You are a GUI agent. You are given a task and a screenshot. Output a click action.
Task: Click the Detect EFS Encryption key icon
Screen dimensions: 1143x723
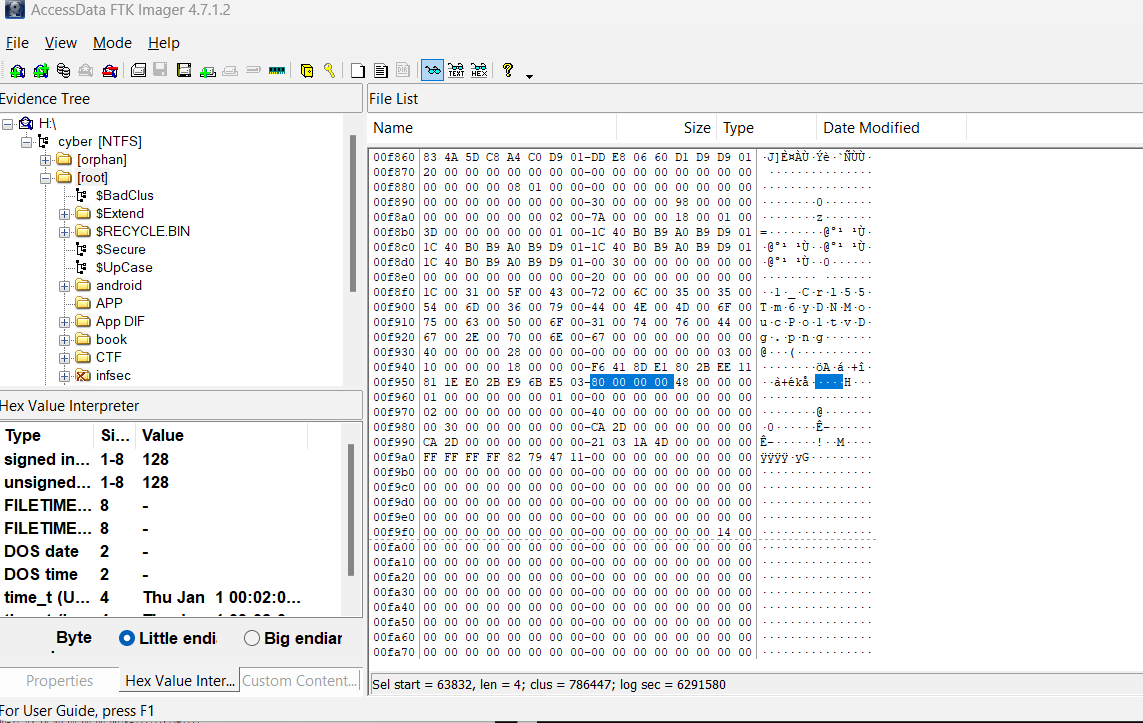click(329, 71)
